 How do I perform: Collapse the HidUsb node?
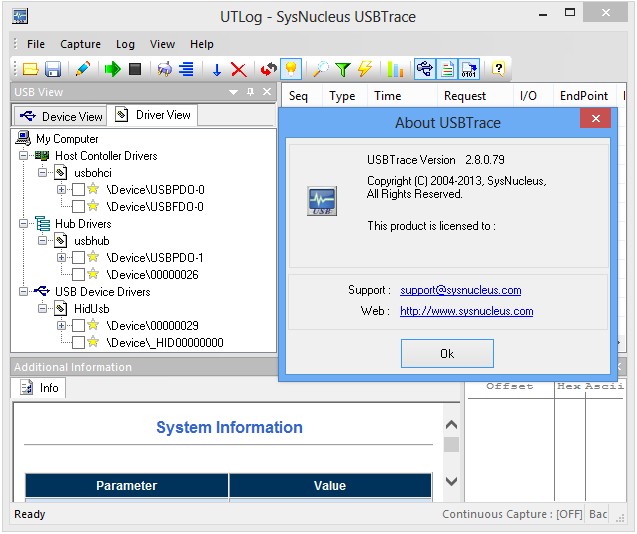[x=42, y=308]
